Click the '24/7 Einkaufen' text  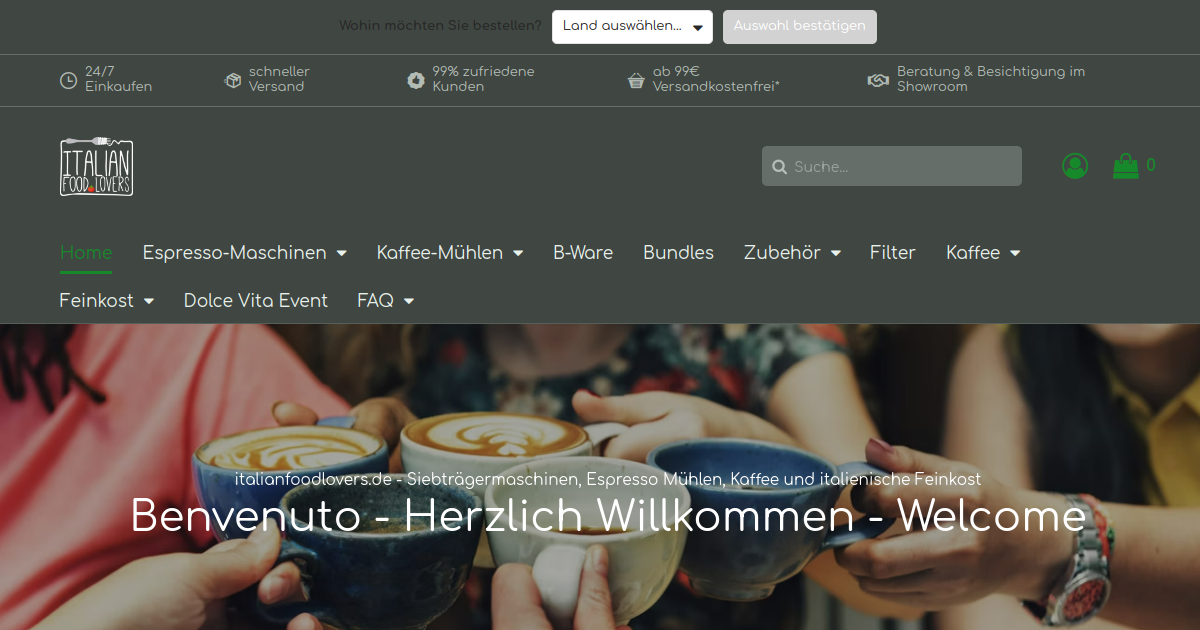(x=118, y=79)
